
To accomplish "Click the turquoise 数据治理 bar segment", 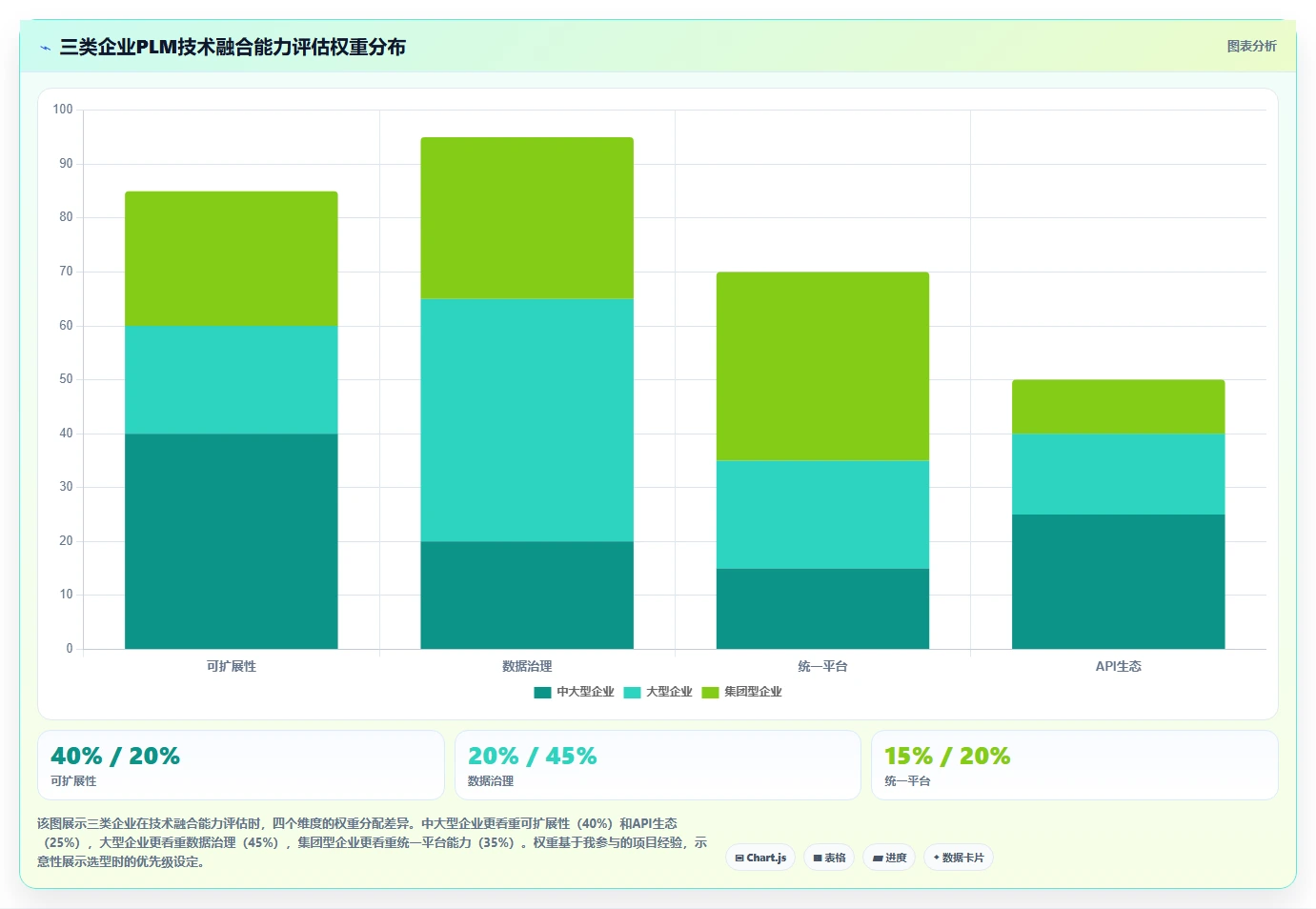I will point(527,420).
